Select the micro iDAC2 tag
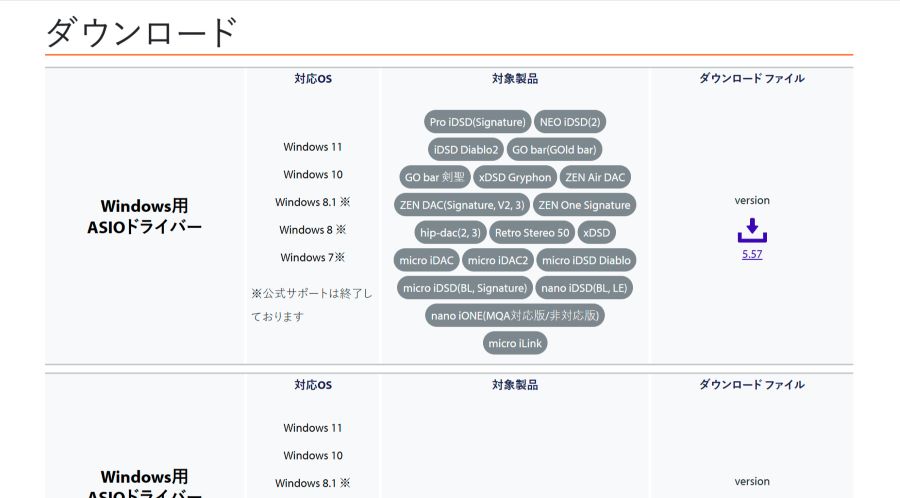900x498 pixels. point(498,260)
